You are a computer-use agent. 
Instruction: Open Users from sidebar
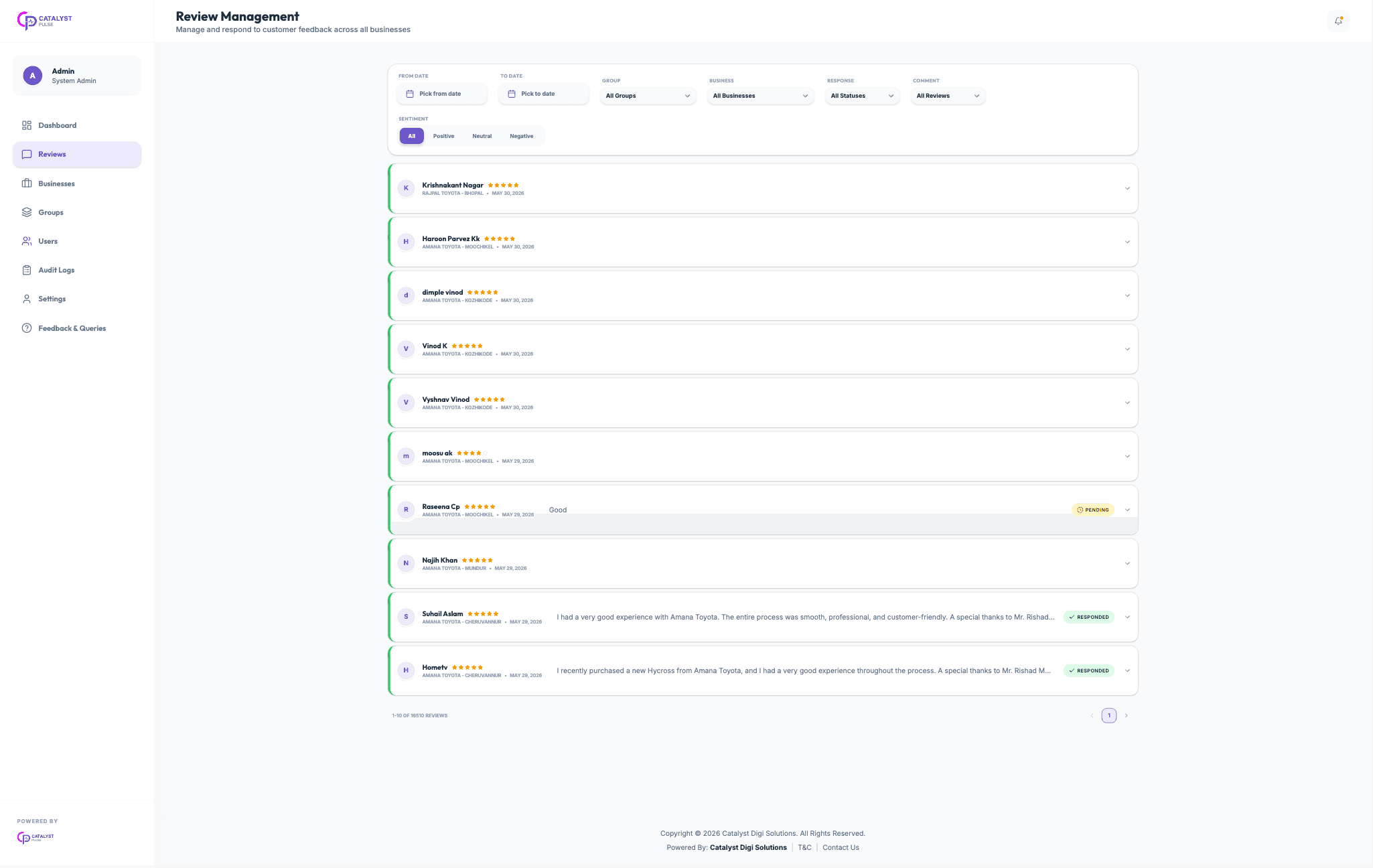point(77,241)
